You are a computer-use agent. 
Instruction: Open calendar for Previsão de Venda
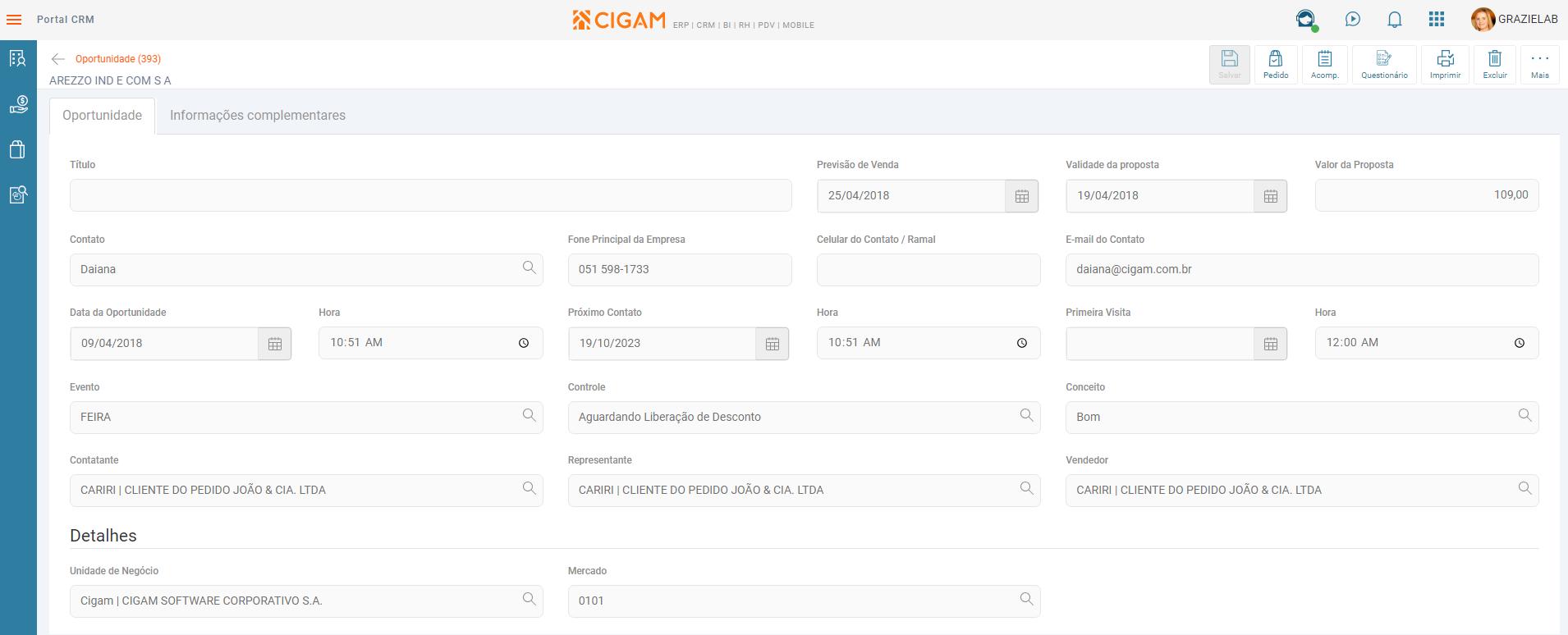pos(1022,196)
